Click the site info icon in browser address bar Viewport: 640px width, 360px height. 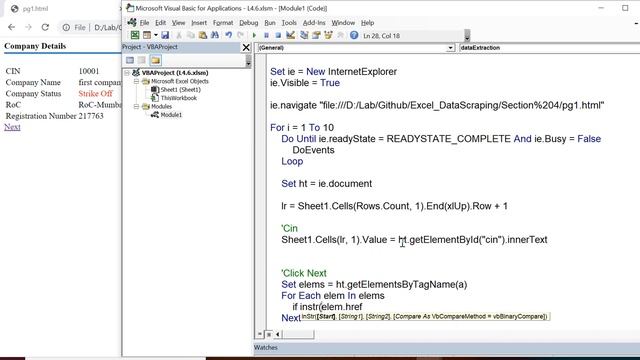(66, 27)
